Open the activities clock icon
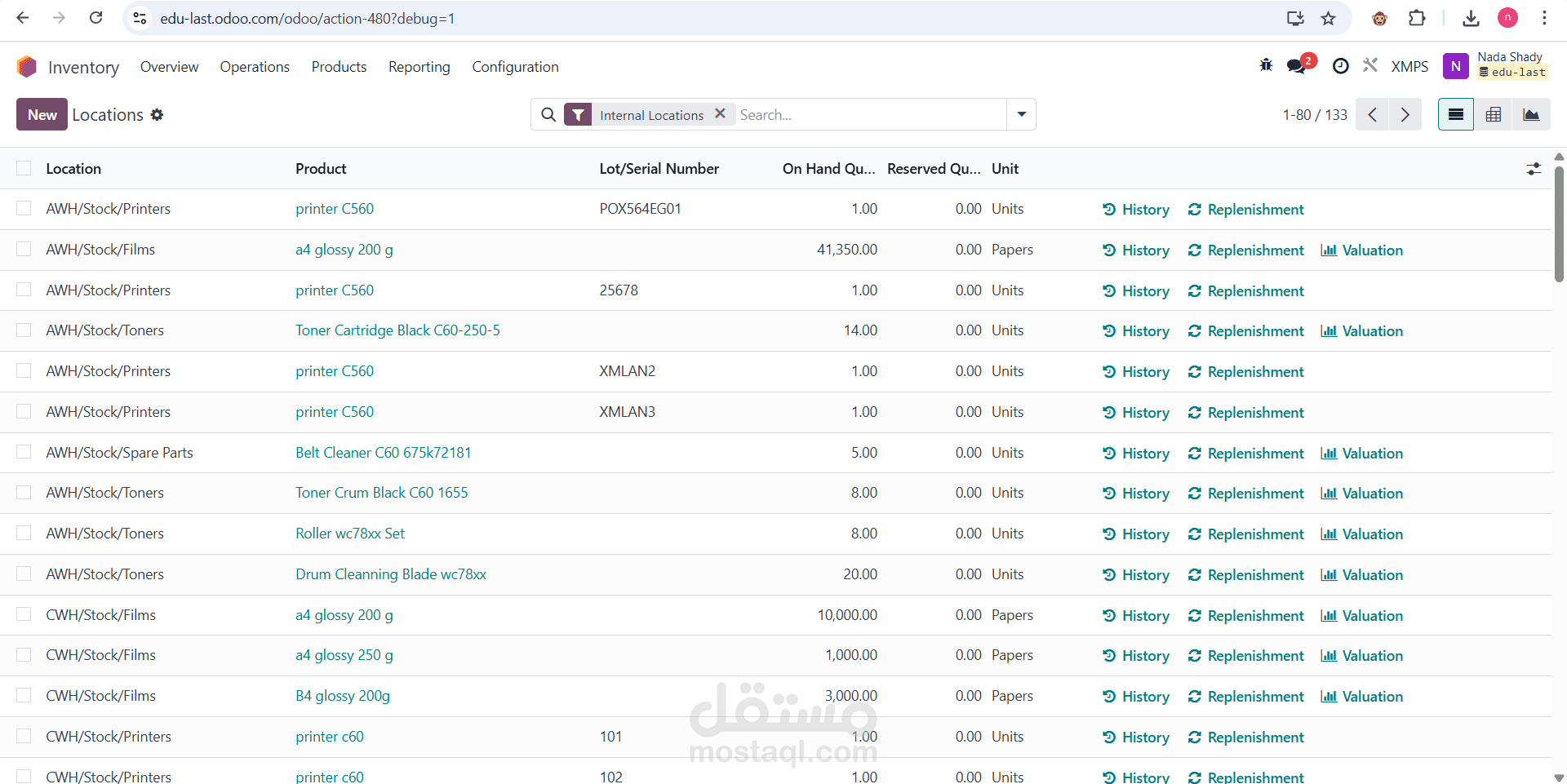The width and height of the screenshot is (1567, 784). [x=1340, y=66]
